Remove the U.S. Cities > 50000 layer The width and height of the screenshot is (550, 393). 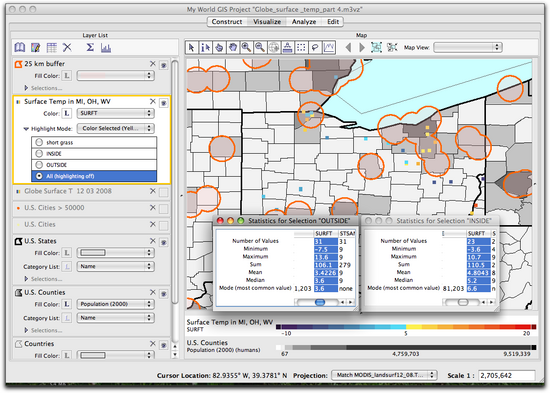click(x=153, y=207)
